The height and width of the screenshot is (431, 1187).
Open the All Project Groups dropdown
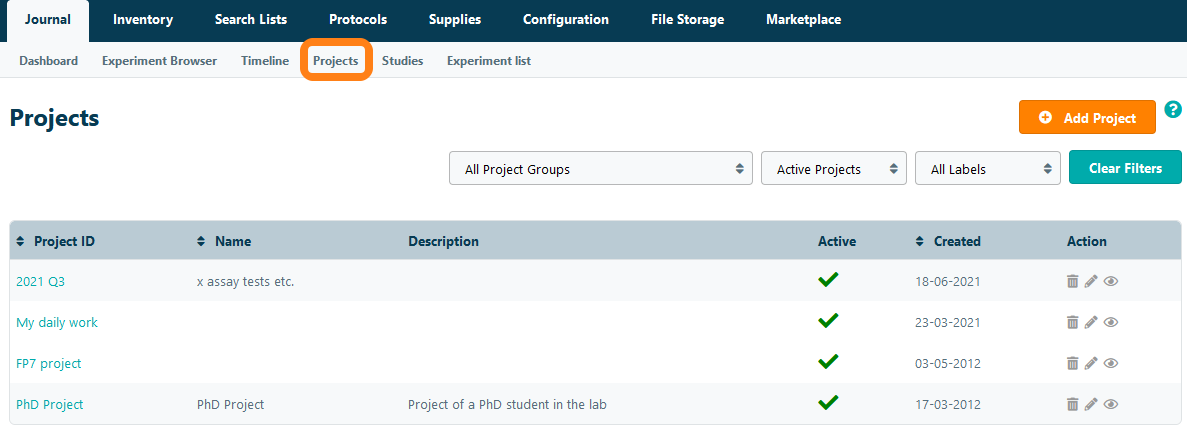coord(600,169)
